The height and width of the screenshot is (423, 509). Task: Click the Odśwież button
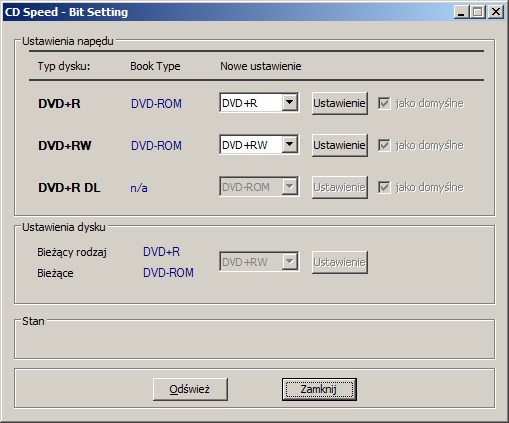click(x=190, y=389)
